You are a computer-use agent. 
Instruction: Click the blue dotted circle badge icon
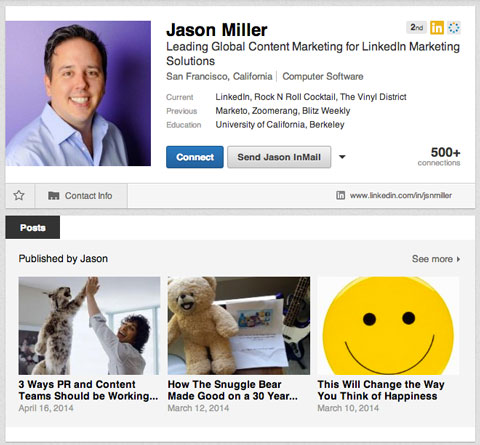pos(454,28)
